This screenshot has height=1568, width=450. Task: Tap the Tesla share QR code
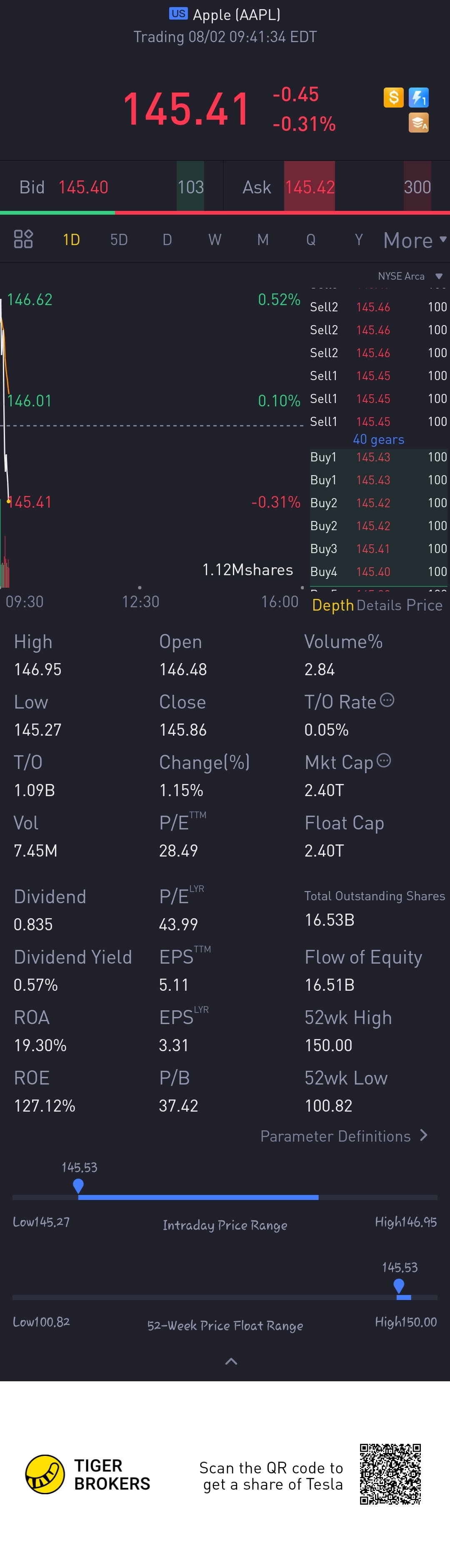click(x=390, y=1474)
